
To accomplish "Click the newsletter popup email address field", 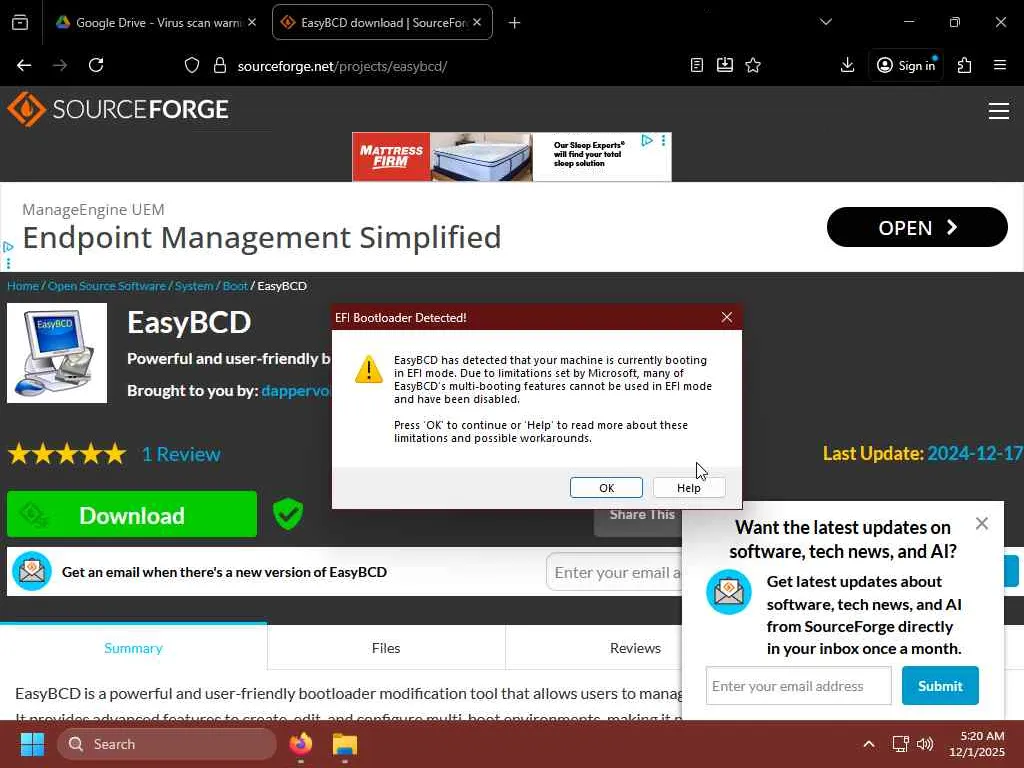I will (x=798, y=686).
